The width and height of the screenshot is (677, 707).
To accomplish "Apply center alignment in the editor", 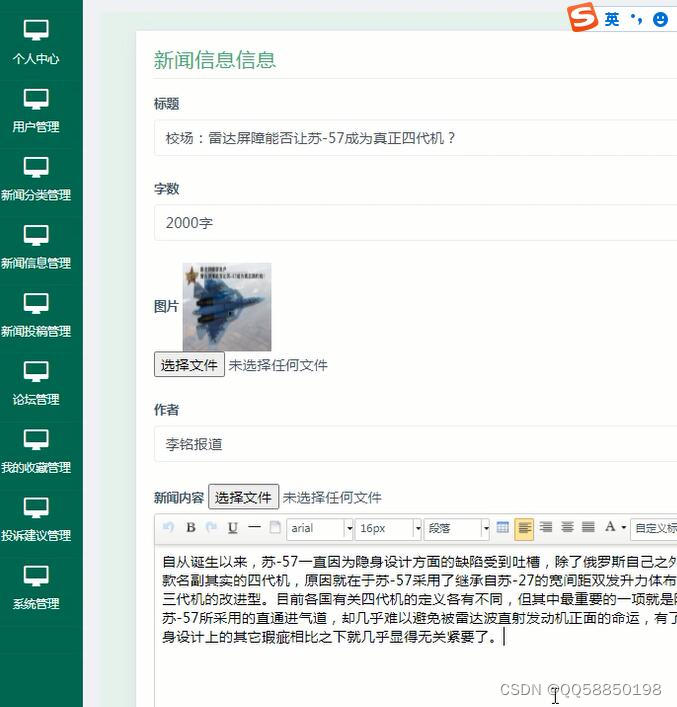I will (567, 527).
